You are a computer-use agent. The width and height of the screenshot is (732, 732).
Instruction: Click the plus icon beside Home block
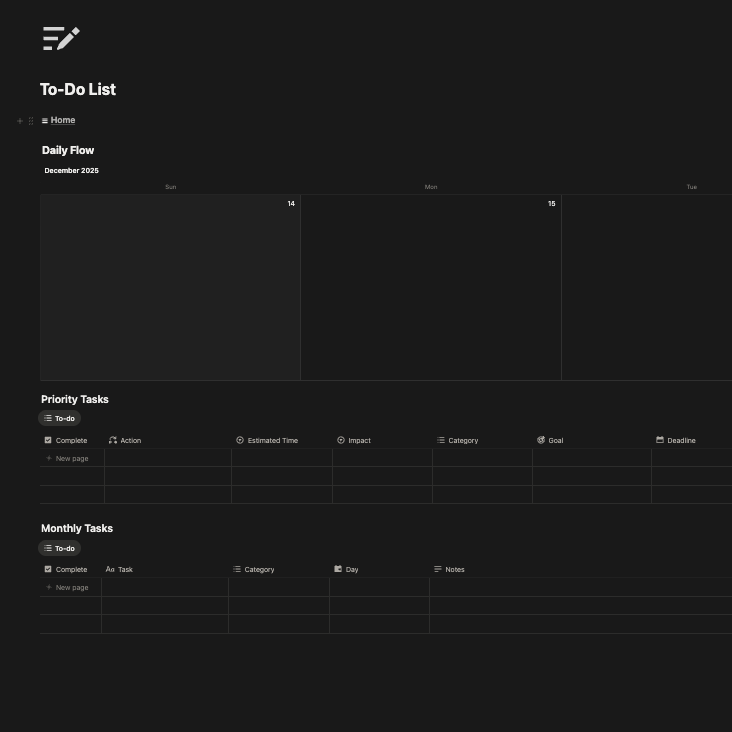[20, 121]
